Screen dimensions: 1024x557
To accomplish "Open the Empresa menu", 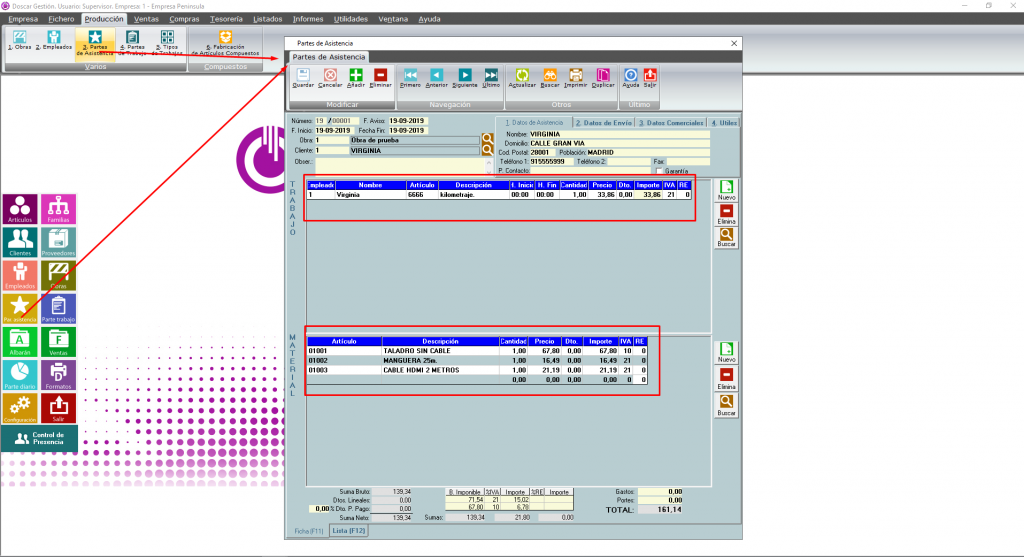I will [23, 19].
